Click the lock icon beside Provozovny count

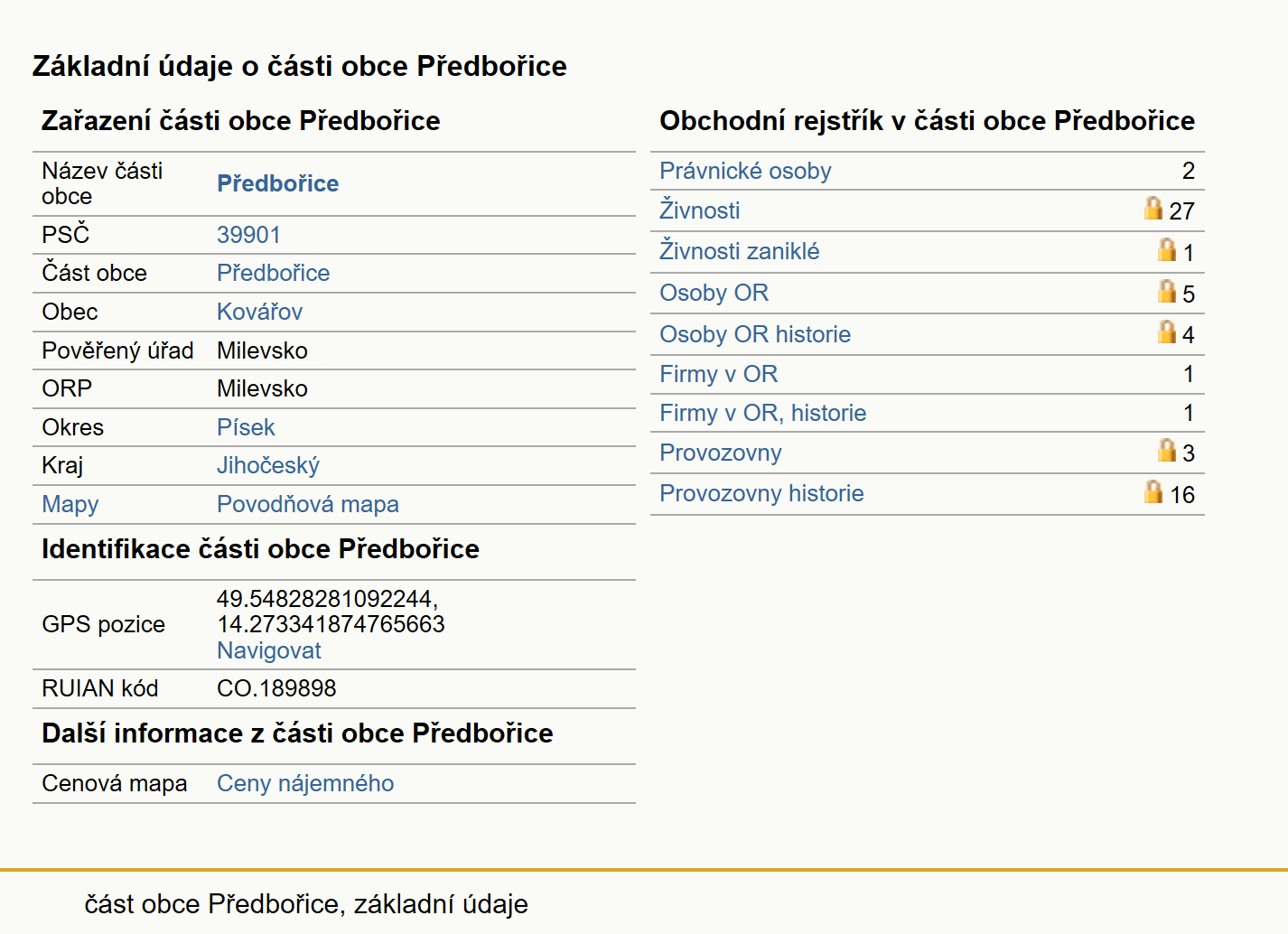point(1167,450)
